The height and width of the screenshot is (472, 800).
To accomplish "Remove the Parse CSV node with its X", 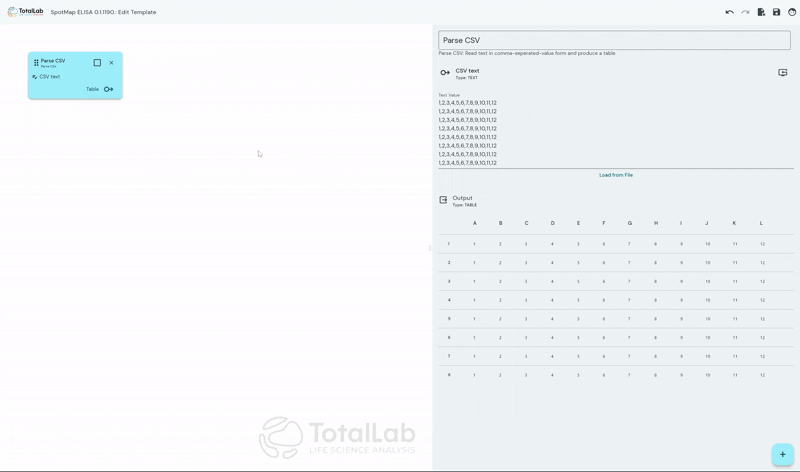I will pyautogui.click(x=111, y=63).
